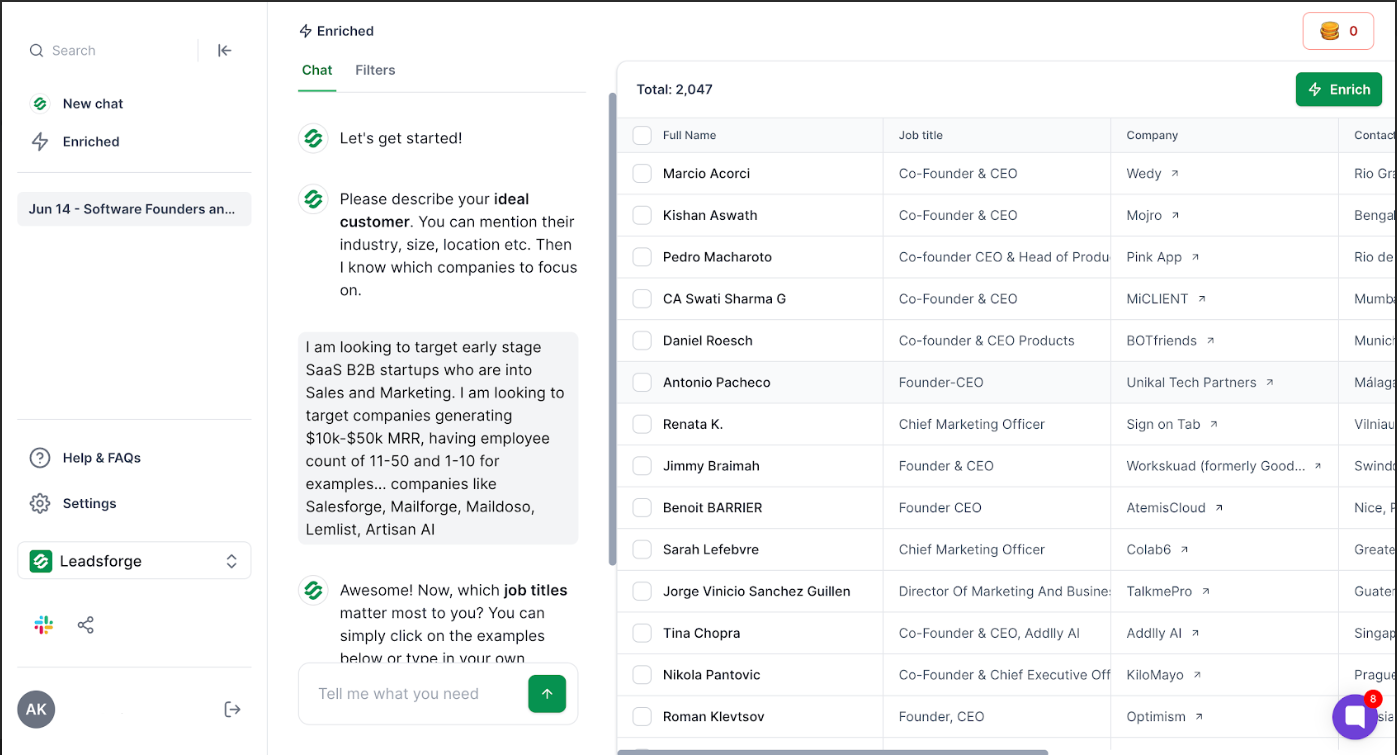The height and width of the screenshot is (755, 1397).
Task: Open the Leadsforge workspace dropdown
Action: point(134,561)
